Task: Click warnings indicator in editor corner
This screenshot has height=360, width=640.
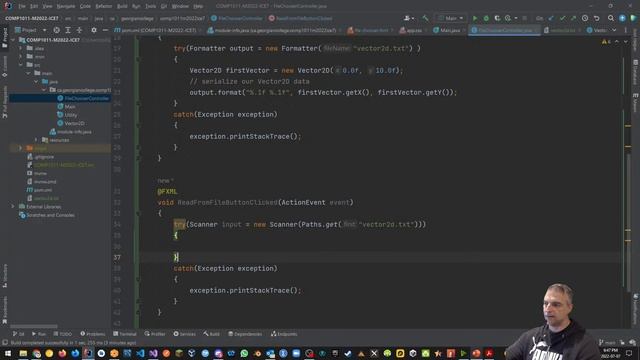Action: tap(606, 42)
